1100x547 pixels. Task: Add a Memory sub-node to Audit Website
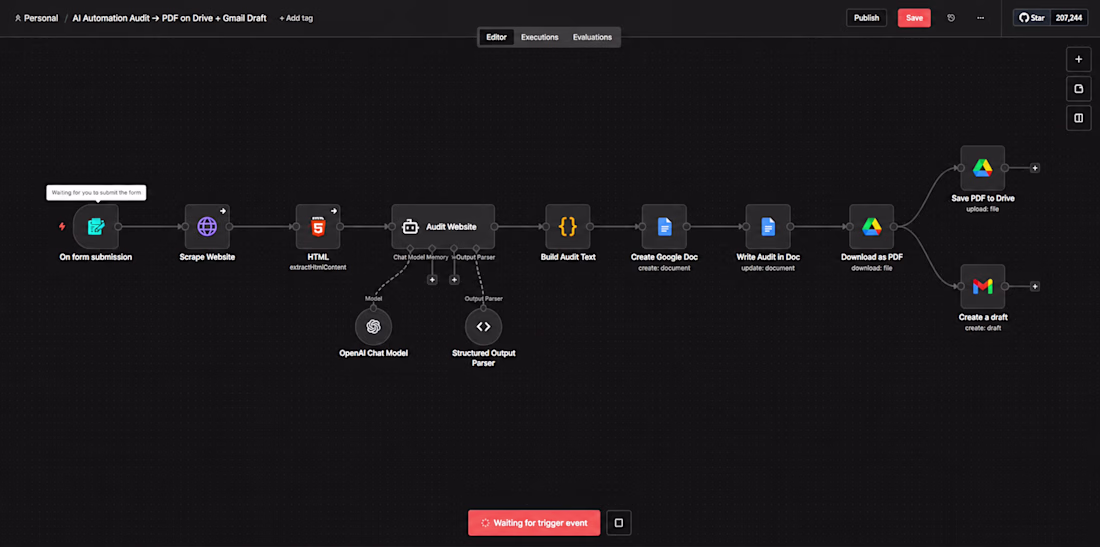[x=432, y=280]
